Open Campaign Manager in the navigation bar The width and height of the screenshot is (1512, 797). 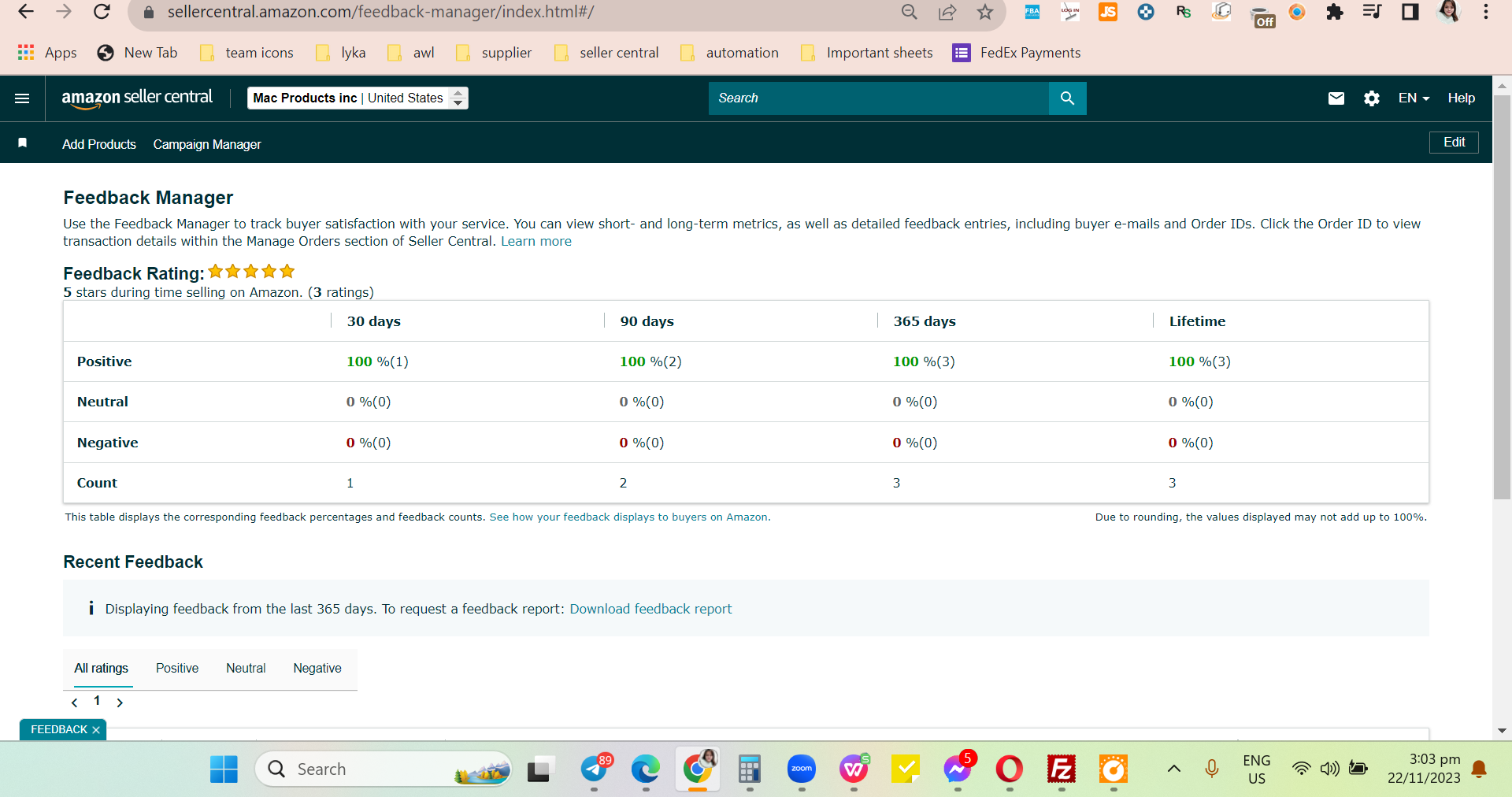[x=207, y=144]
